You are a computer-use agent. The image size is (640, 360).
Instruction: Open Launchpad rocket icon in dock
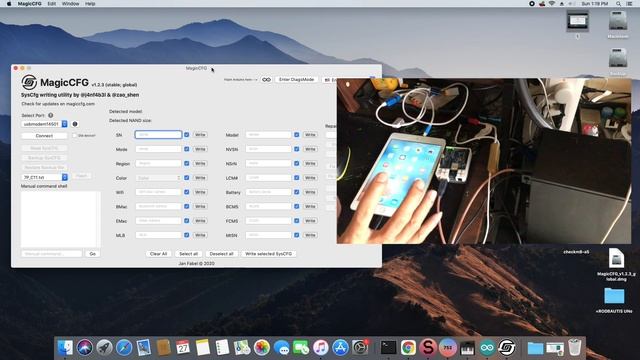pos(104,348)
